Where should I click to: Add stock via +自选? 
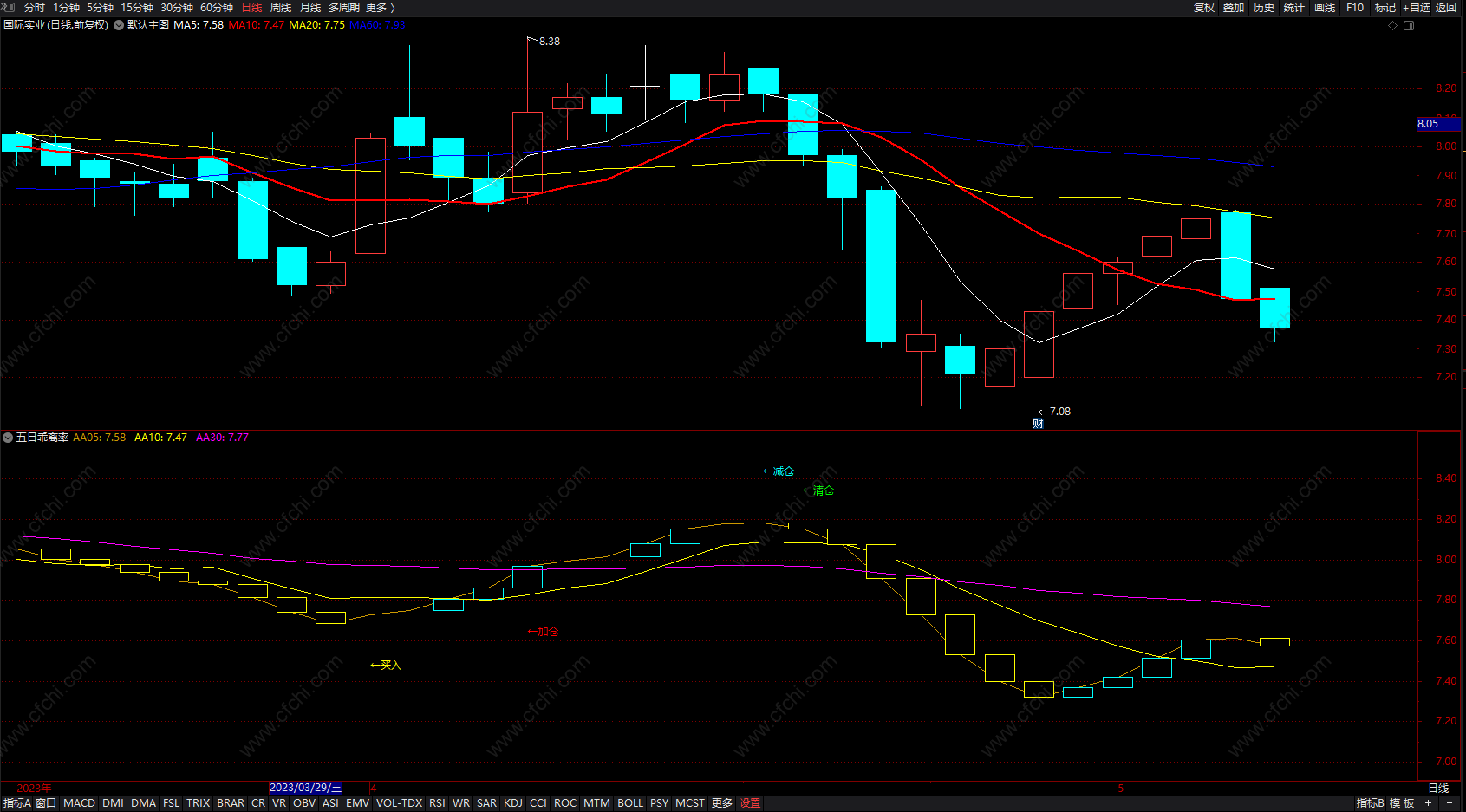coord(1417,7)
